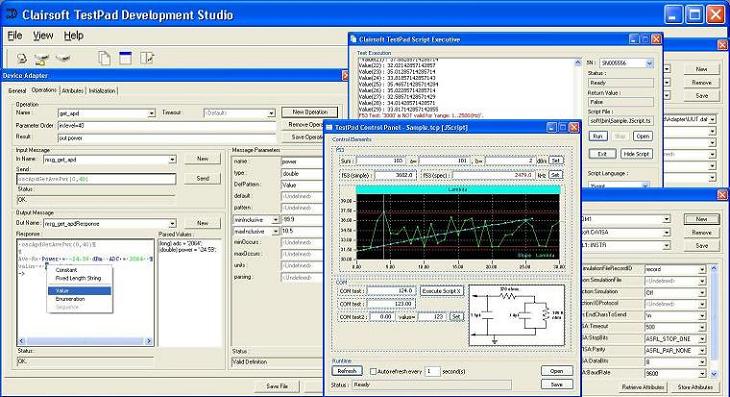730x397 pixels.
Task: Click the Send button
Action: pos(203,179)
